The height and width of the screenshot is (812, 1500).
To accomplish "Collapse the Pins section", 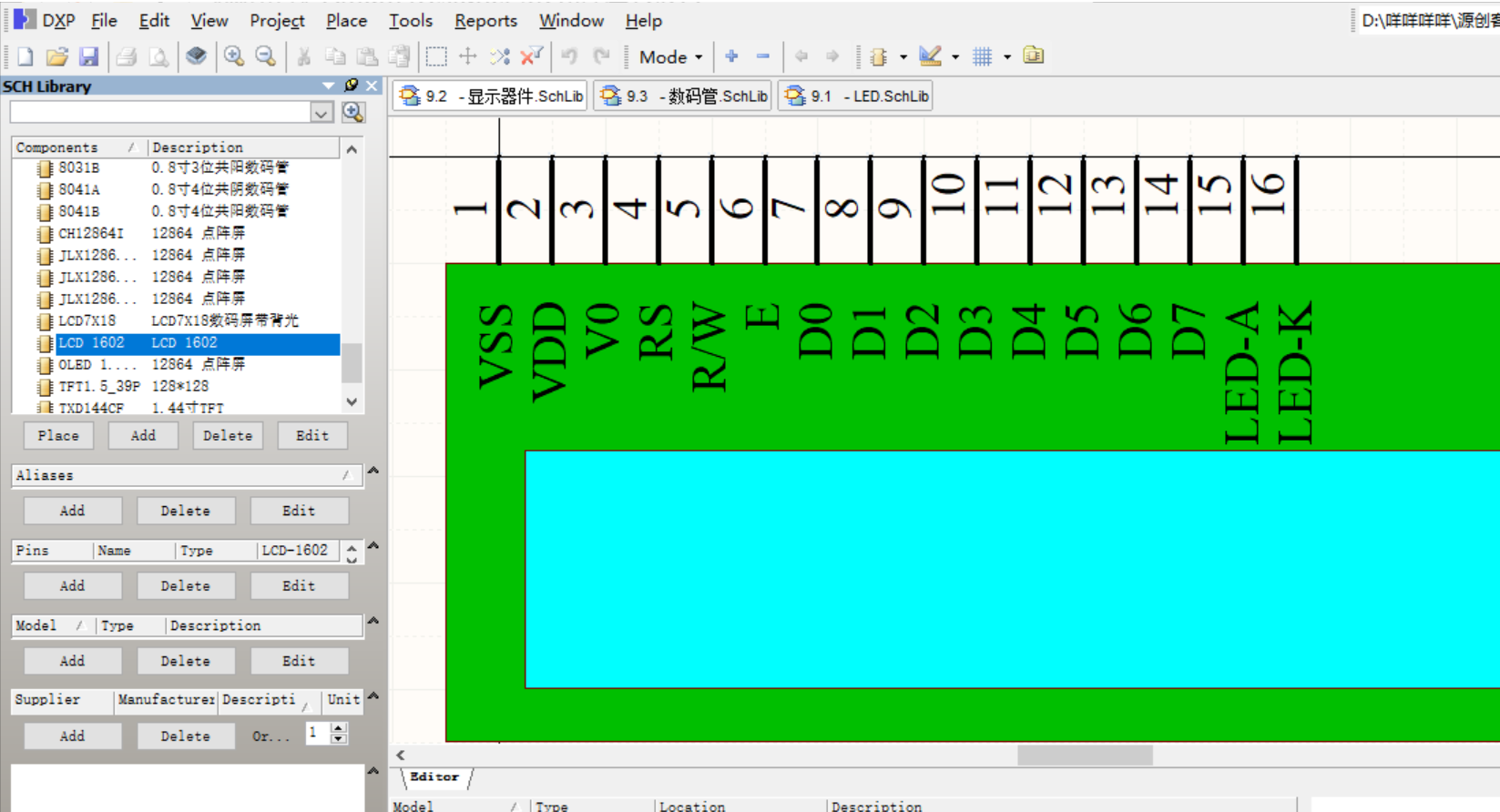I will coord(373,546).
